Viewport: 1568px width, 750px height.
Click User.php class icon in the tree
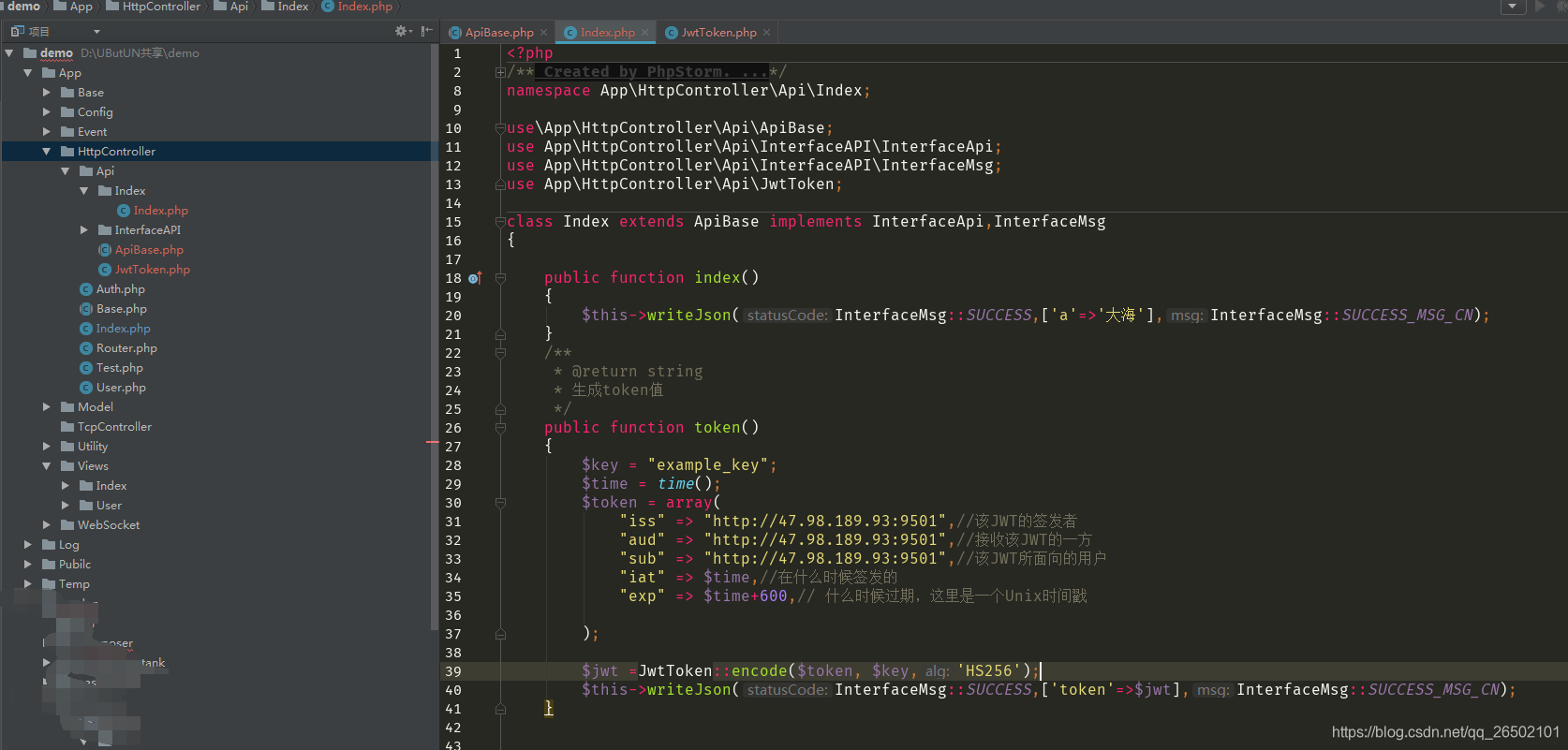click(x=86, y=388)
